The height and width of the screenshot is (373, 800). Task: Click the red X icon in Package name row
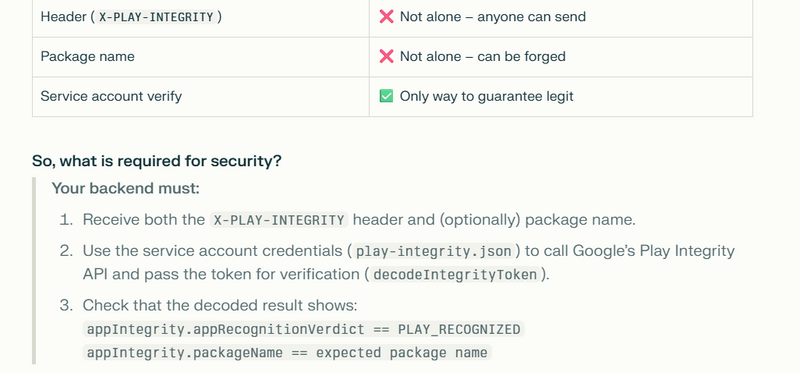pos(386,56)
